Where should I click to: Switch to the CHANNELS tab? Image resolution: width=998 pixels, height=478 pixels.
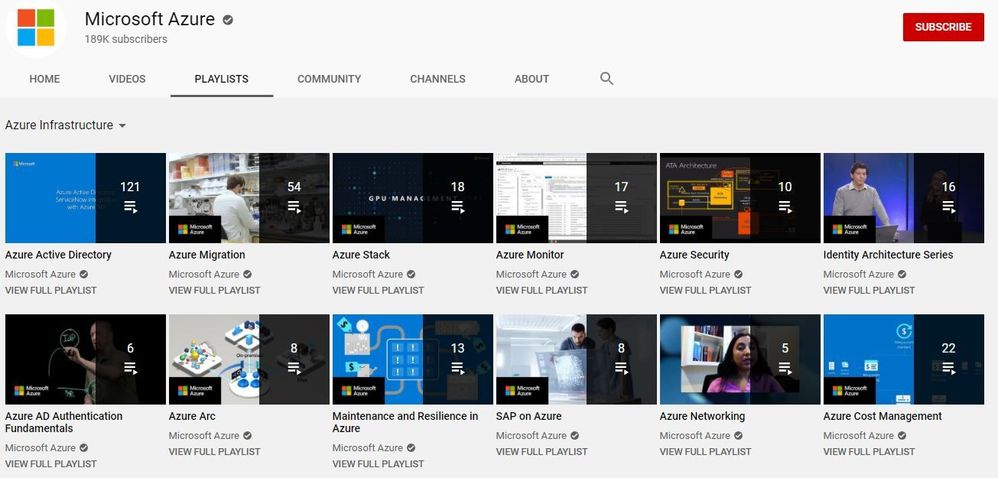coord(438,79)
